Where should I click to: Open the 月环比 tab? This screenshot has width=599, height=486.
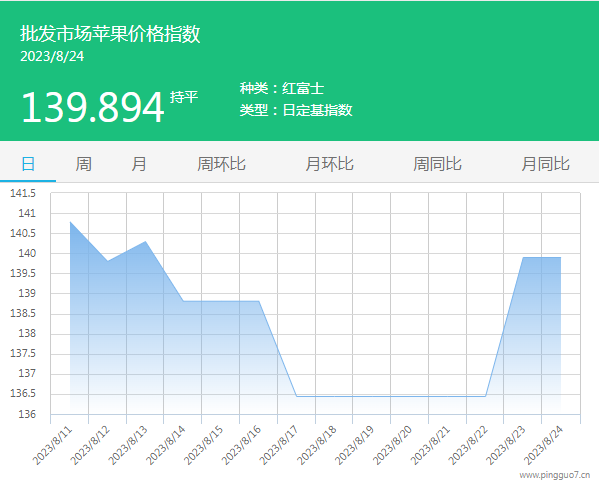click(330, 164)
